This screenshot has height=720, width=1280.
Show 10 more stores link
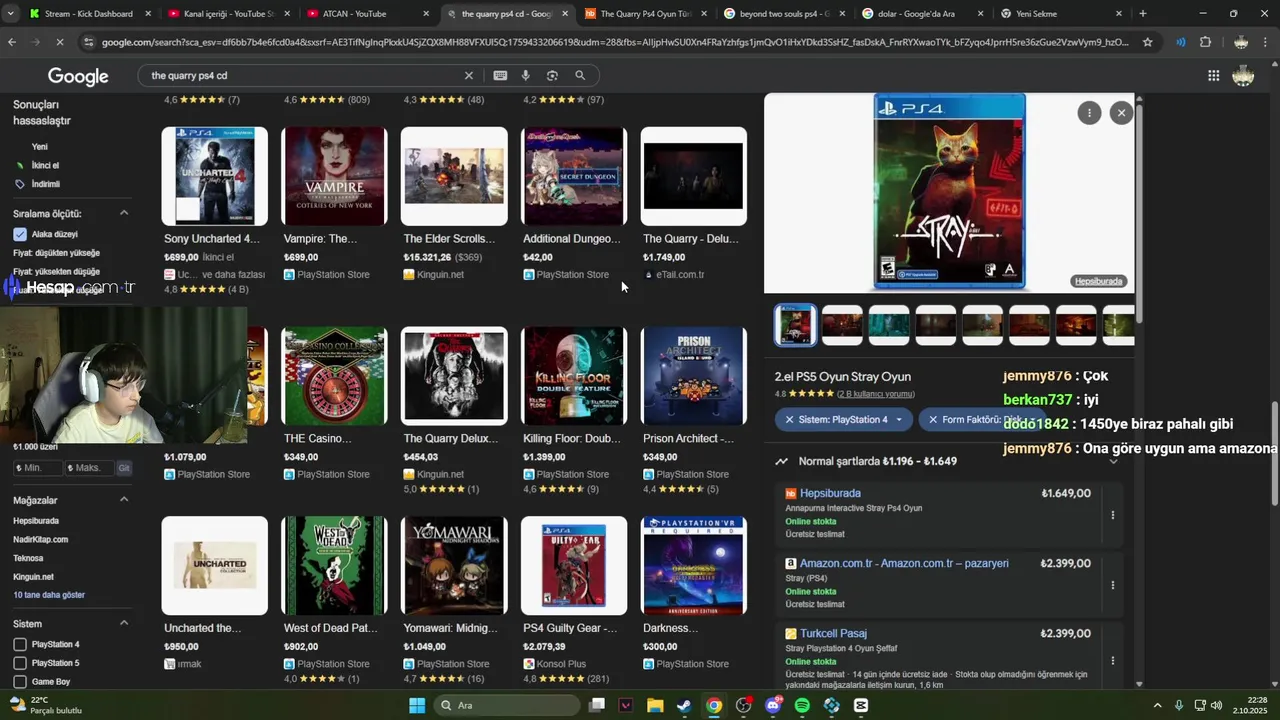click(49, 595)
